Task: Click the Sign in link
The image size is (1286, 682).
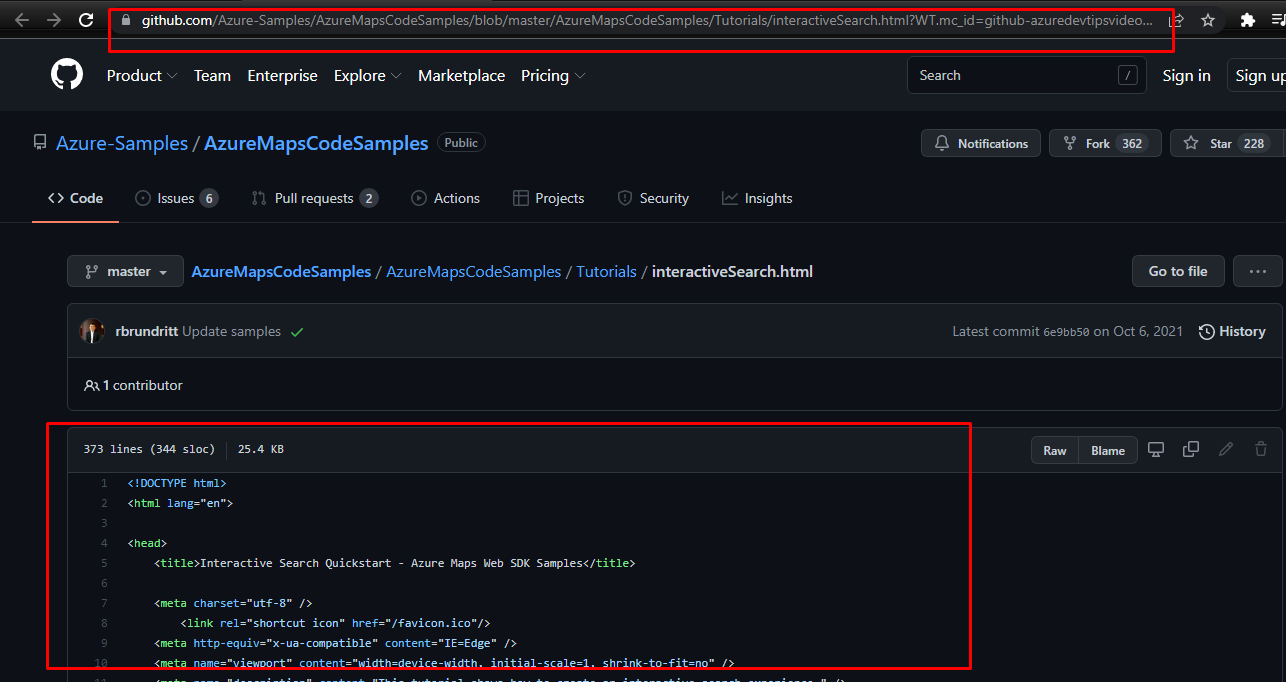Action: tap(1186, 76)
